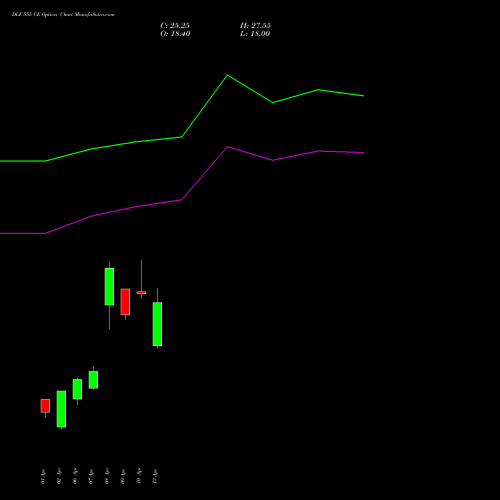This screenshot has width=500, height=500.
Task: Click the '12 Apr' date axis label
Action: [x=155, y=476]
